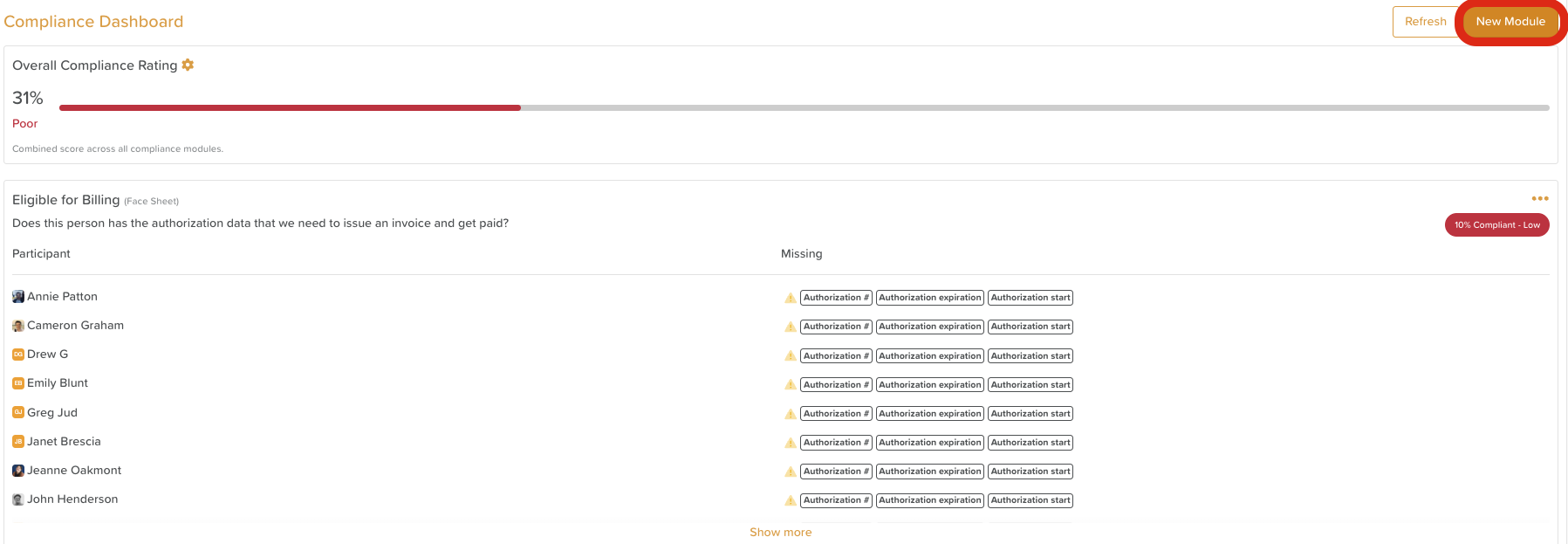Click Authorization expiration tag for Greg Jud
The width and height of the screenshot is (1568, 544).
(930, 414)
